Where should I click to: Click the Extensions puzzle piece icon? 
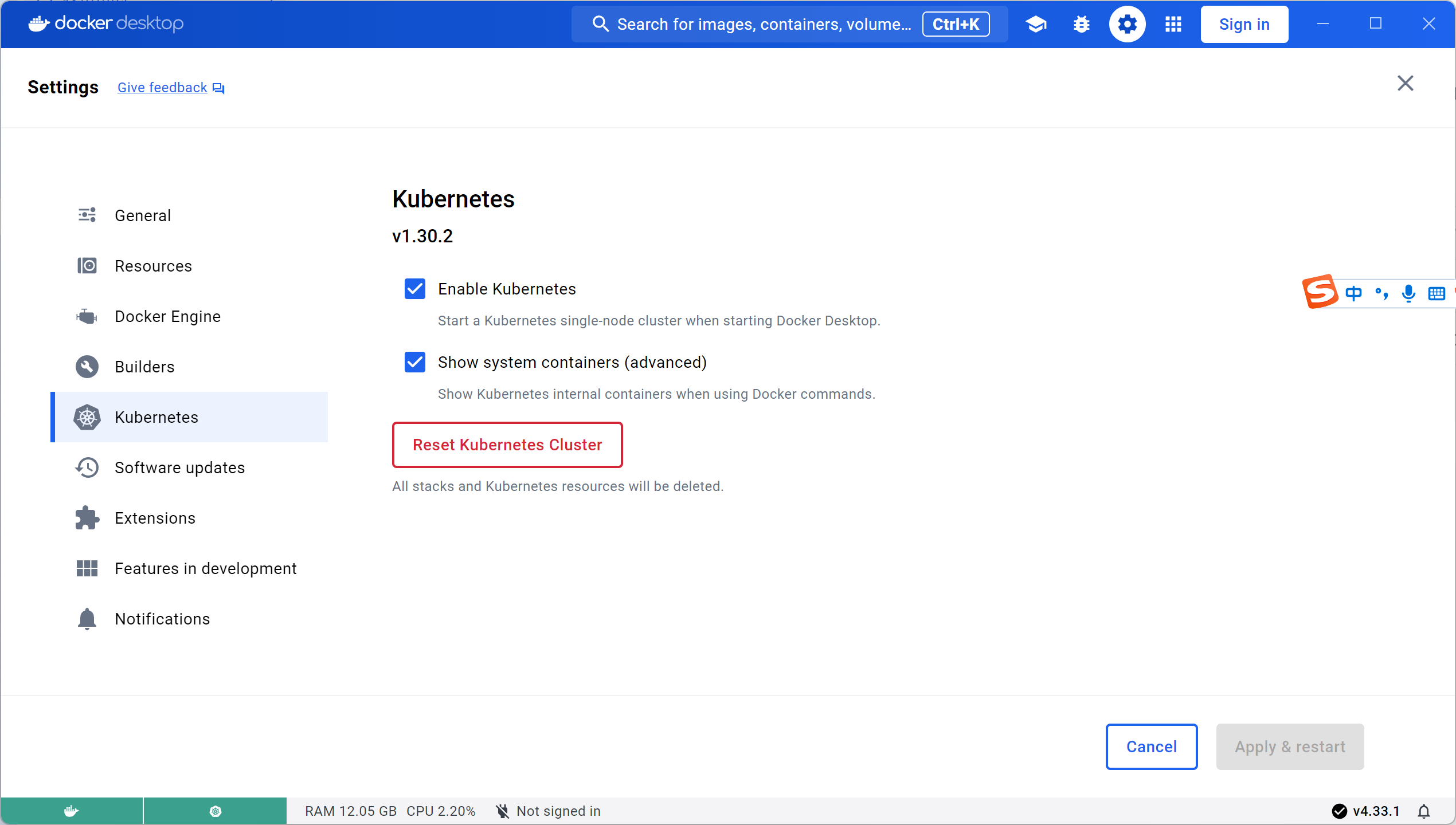[87, 518]
